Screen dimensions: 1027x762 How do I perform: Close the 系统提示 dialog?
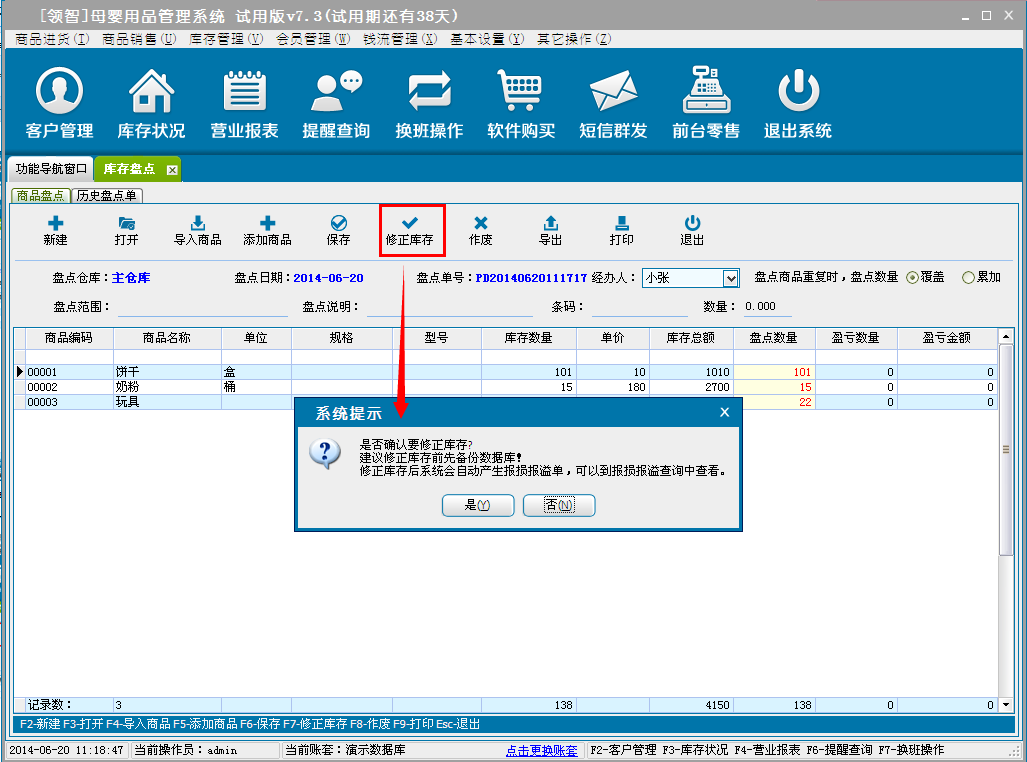point(724,412)
